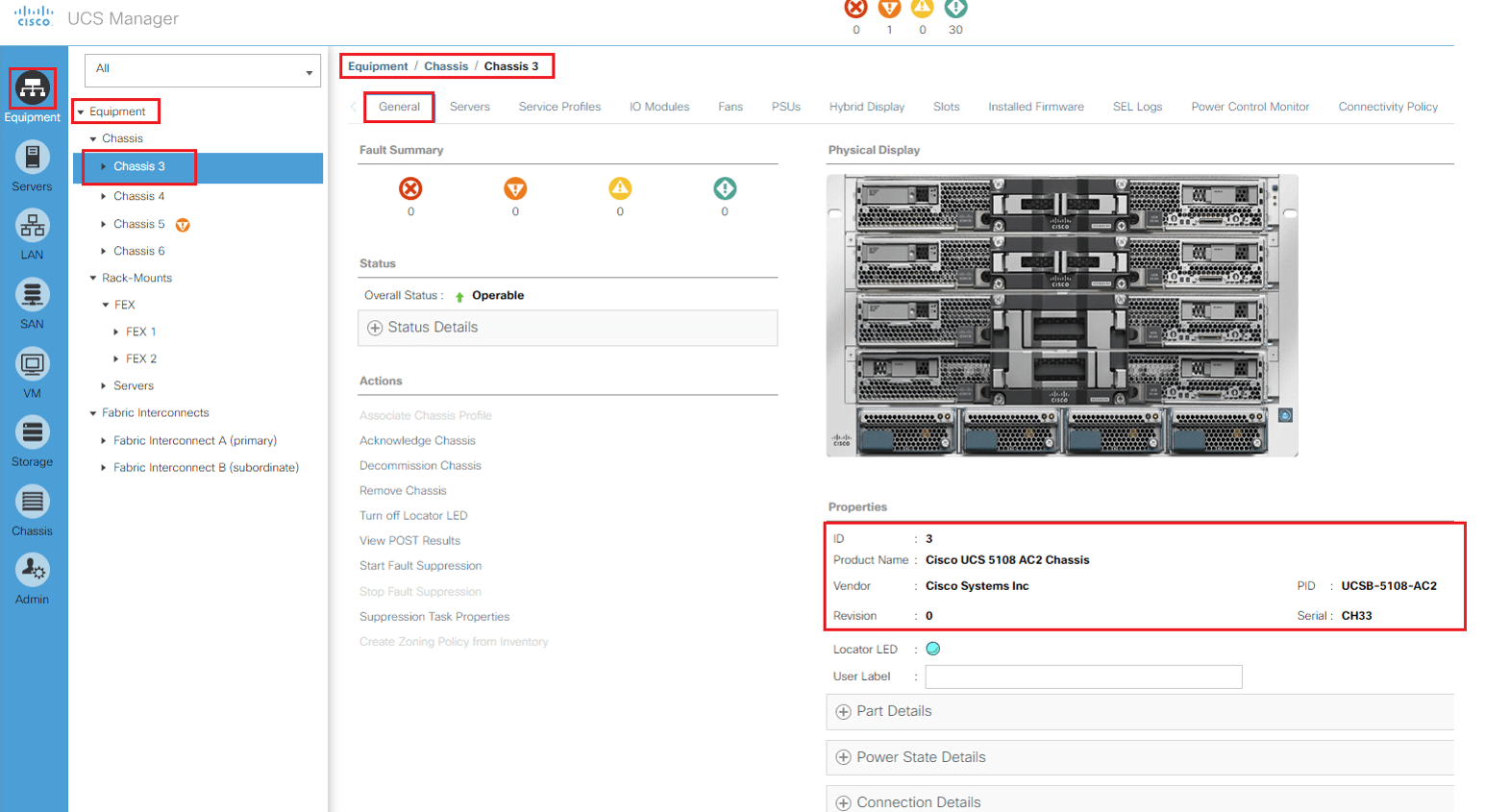The height and width of the screenshot is (812, 1485).
Task: Switch to the Fans tab
Action: tap(730, 107)
